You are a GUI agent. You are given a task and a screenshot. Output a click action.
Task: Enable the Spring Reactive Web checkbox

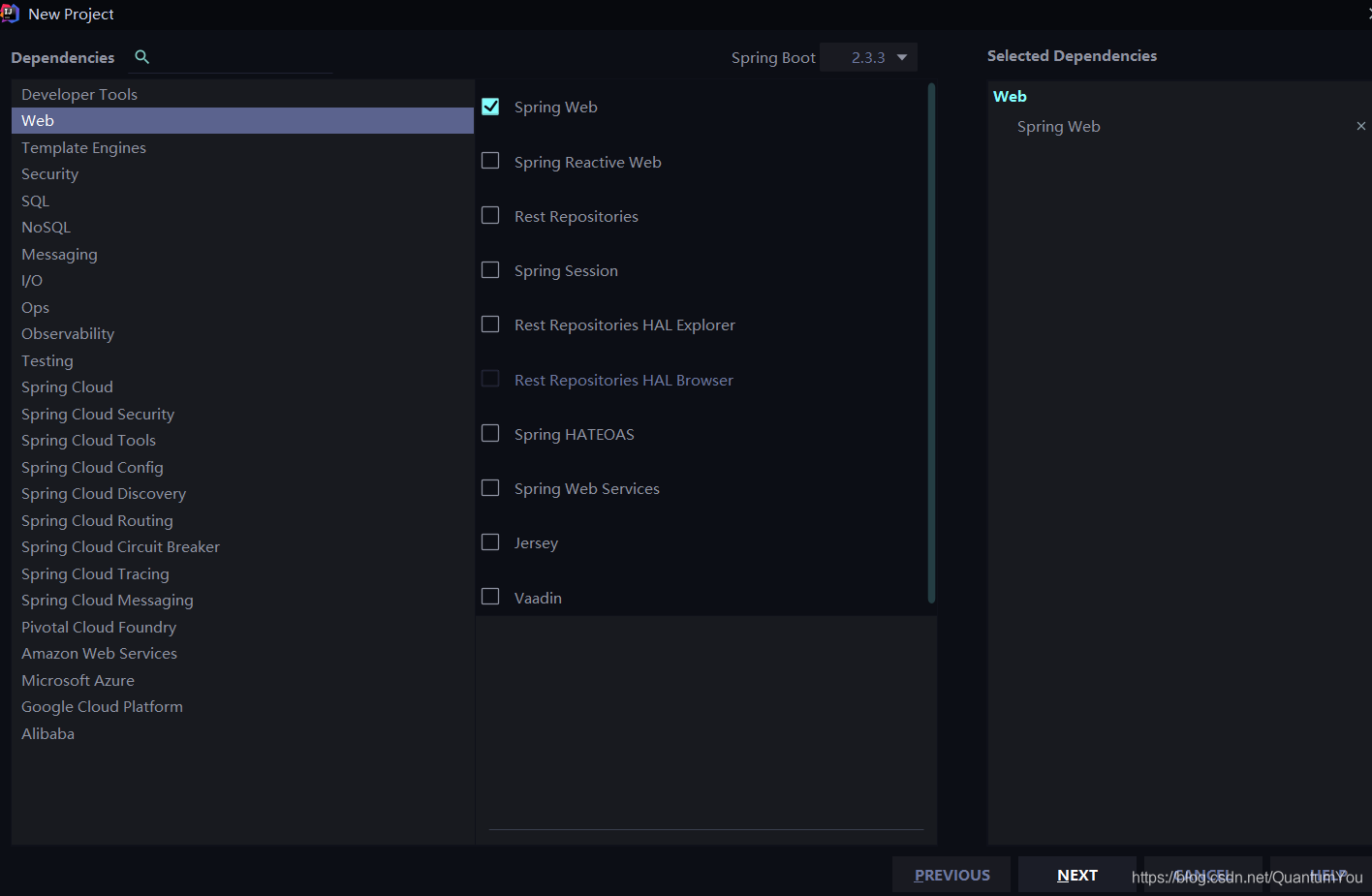[490, 161]
